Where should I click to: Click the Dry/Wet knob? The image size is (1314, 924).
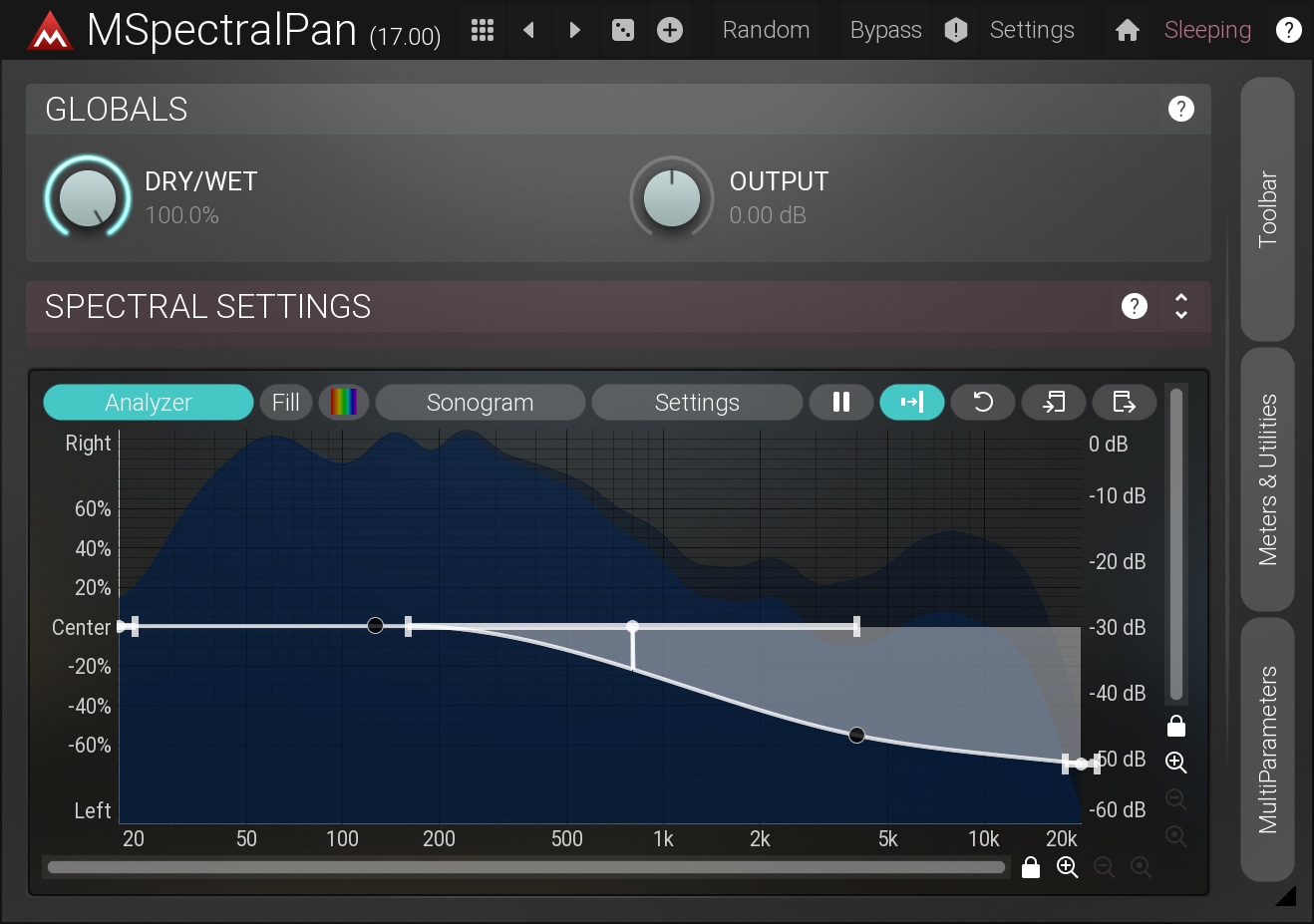click(88, 197)
